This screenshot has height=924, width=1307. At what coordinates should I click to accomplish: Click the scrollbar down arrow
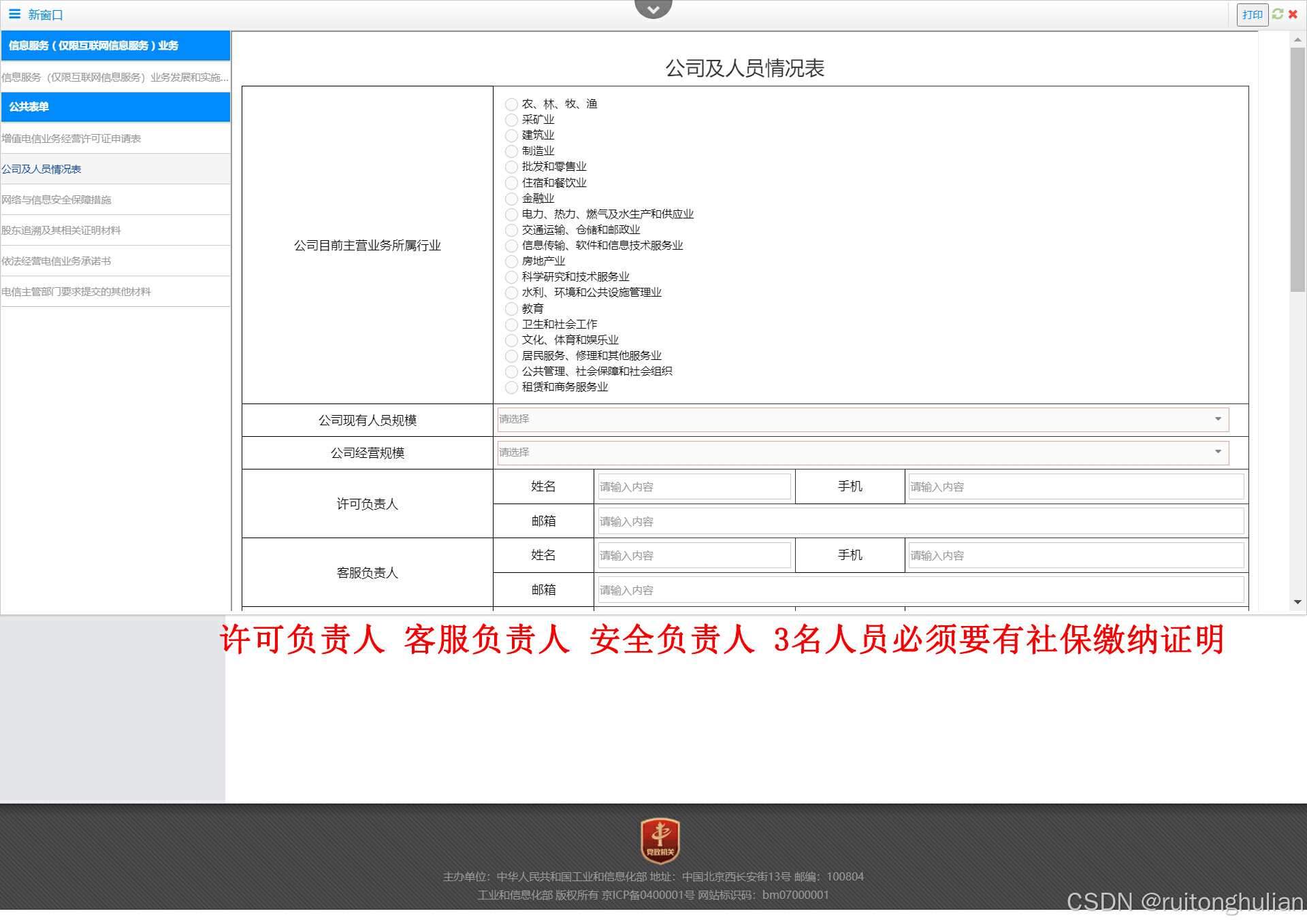tap(1297, 602)
